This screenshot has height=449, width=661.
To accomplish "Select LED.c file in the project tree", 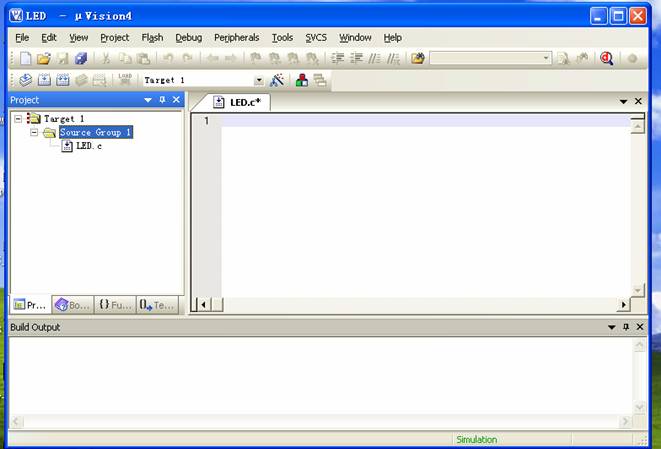I will (x=88, y=146).
